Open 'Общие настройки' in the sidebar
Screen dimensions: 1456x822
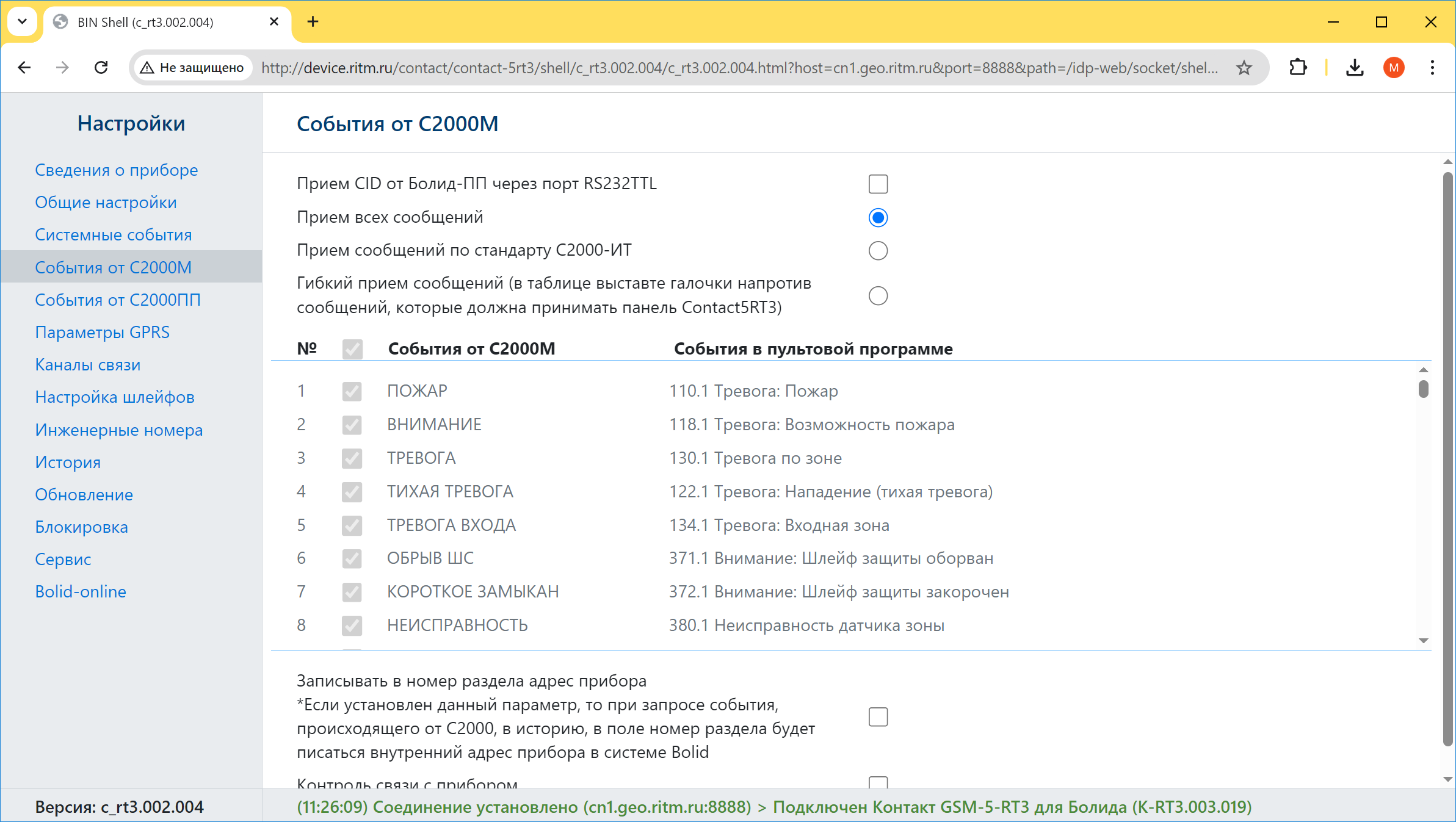coord(106,202)
